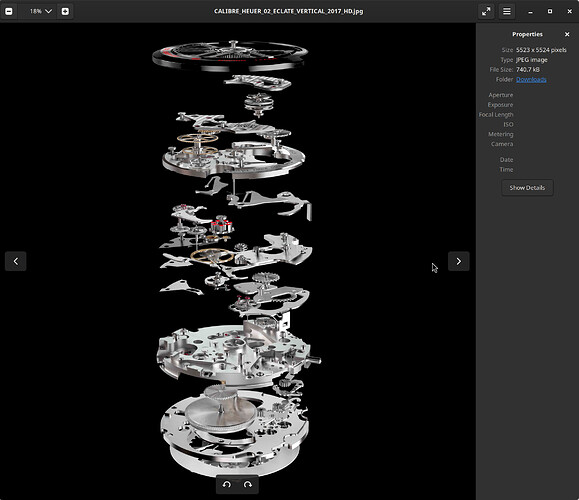Zoom out with the minus button
The image size is (579, 500).
tap(9, 11)
